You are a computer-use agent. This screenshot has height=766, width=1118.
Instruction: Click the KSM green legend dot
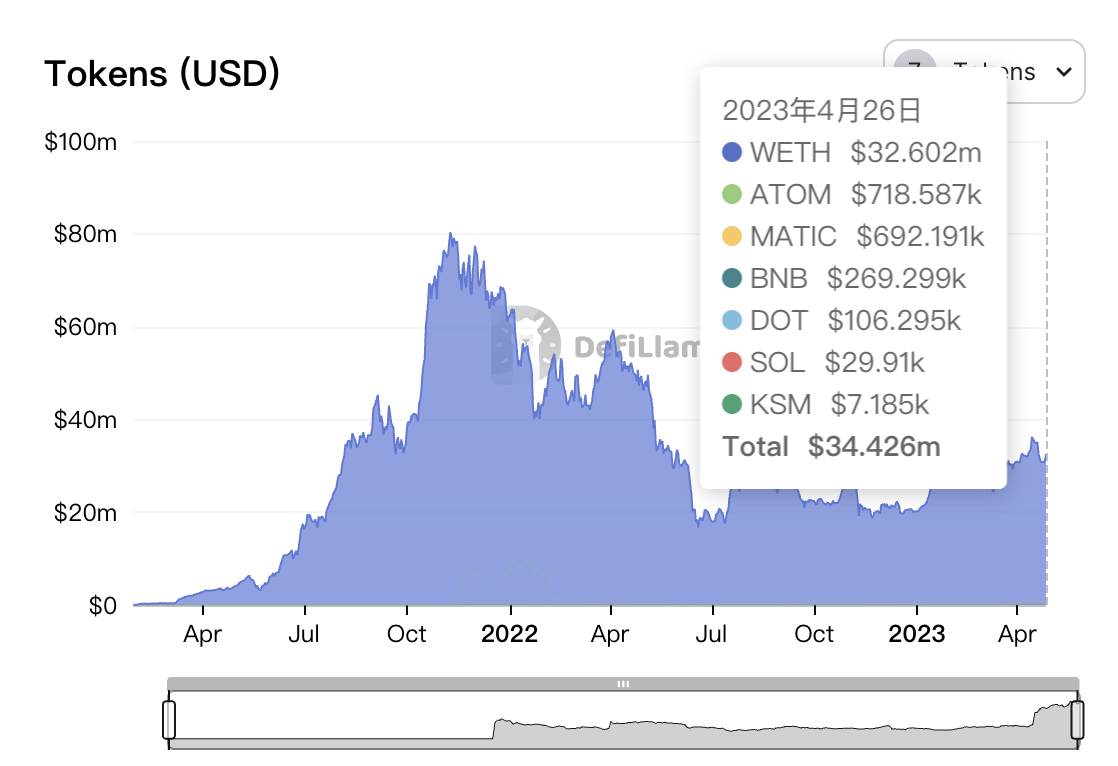pos(732,404)
